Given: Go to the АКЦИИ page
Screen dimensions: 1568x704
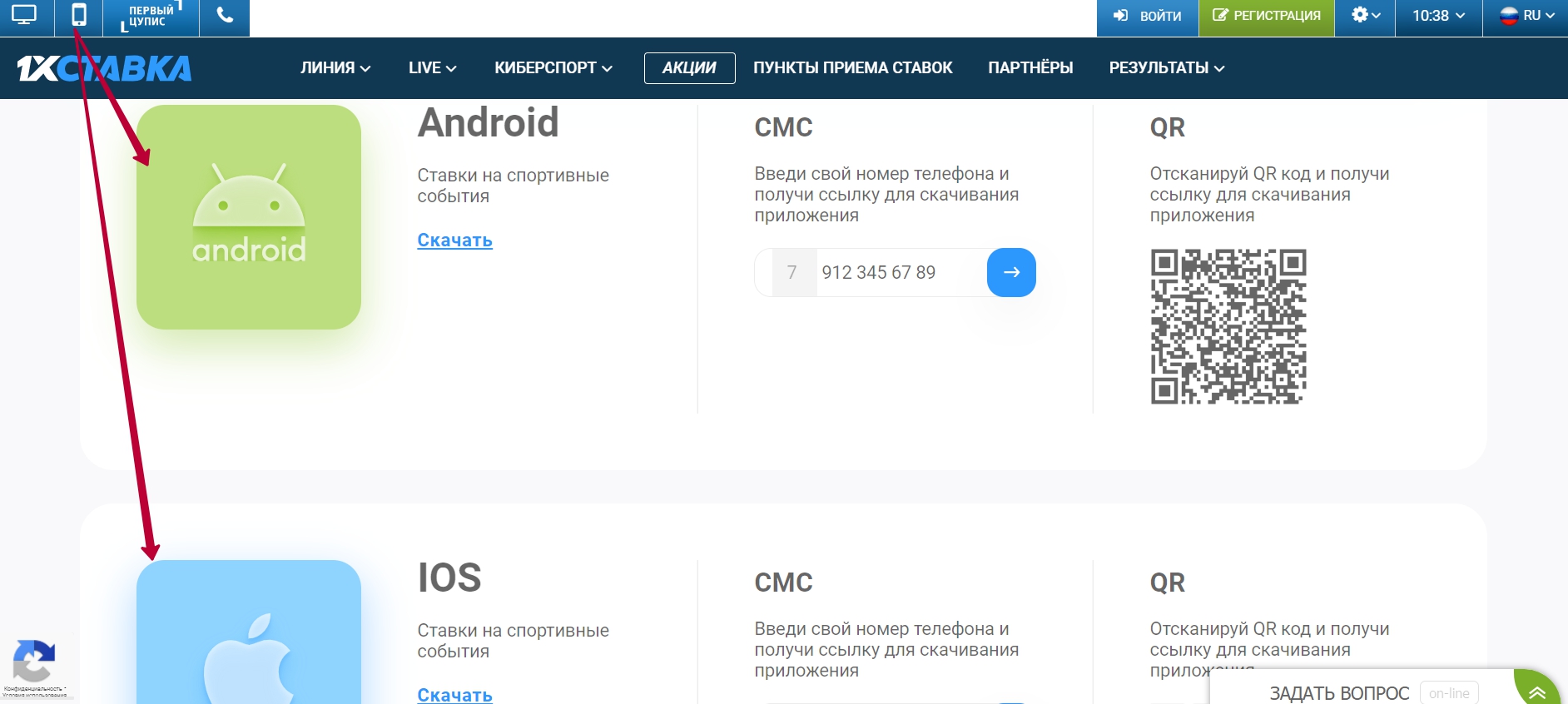Looking at the screenshot, I should click(x=689, y=68).
